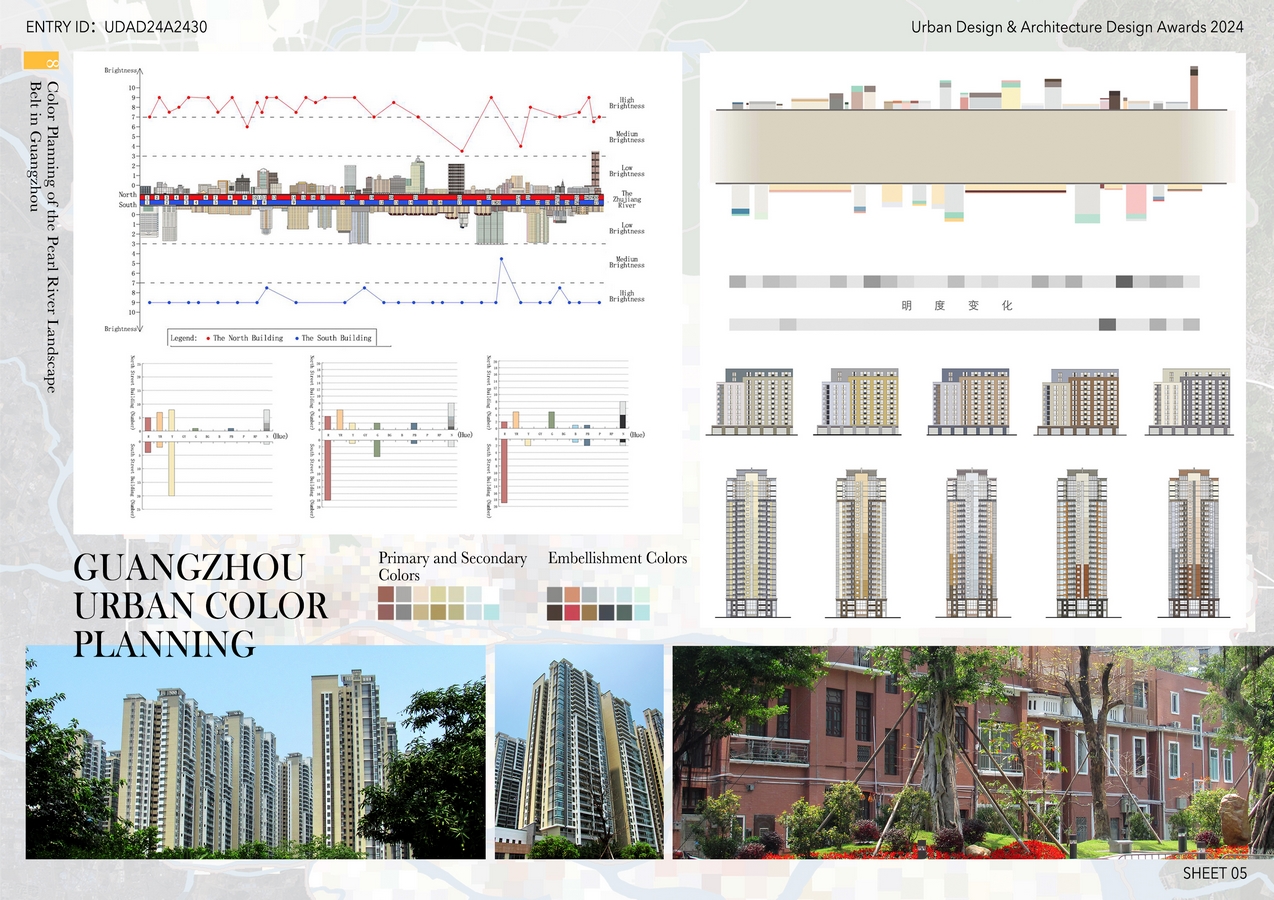Click the ENTRY ID UDAD24A2430 text
The height and width of the screenshot is (900, 1274).
(116, 27)
